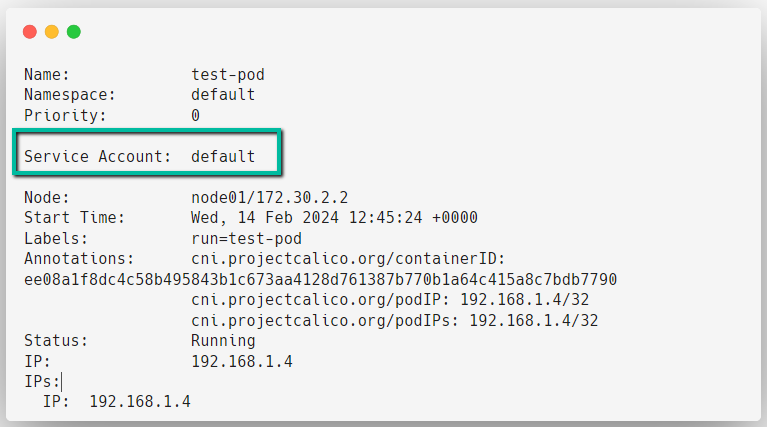
Task: Click the indented IP 192.168.1.4 entry
Action: [116, 402]
